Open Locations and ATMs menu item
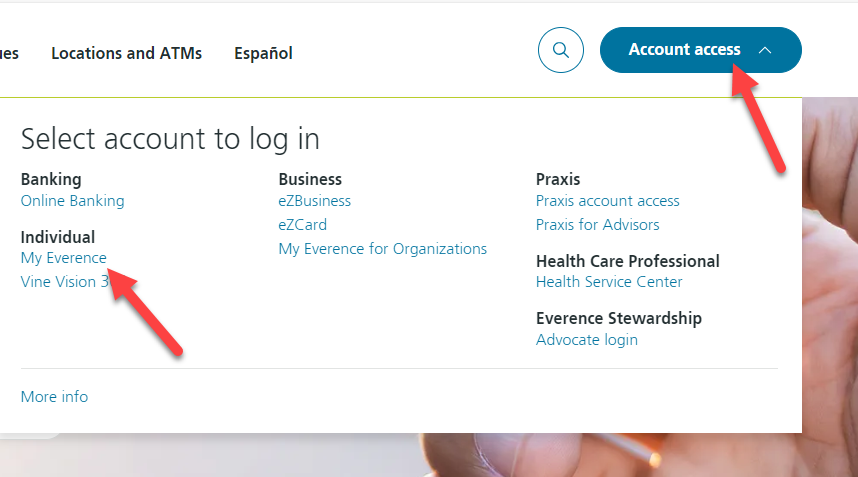 click(126, 53)
